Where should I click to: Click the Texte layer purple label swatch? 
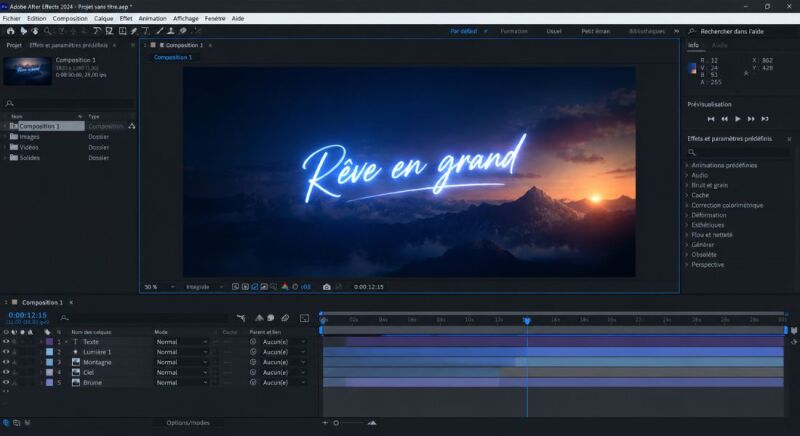[49, 342]
